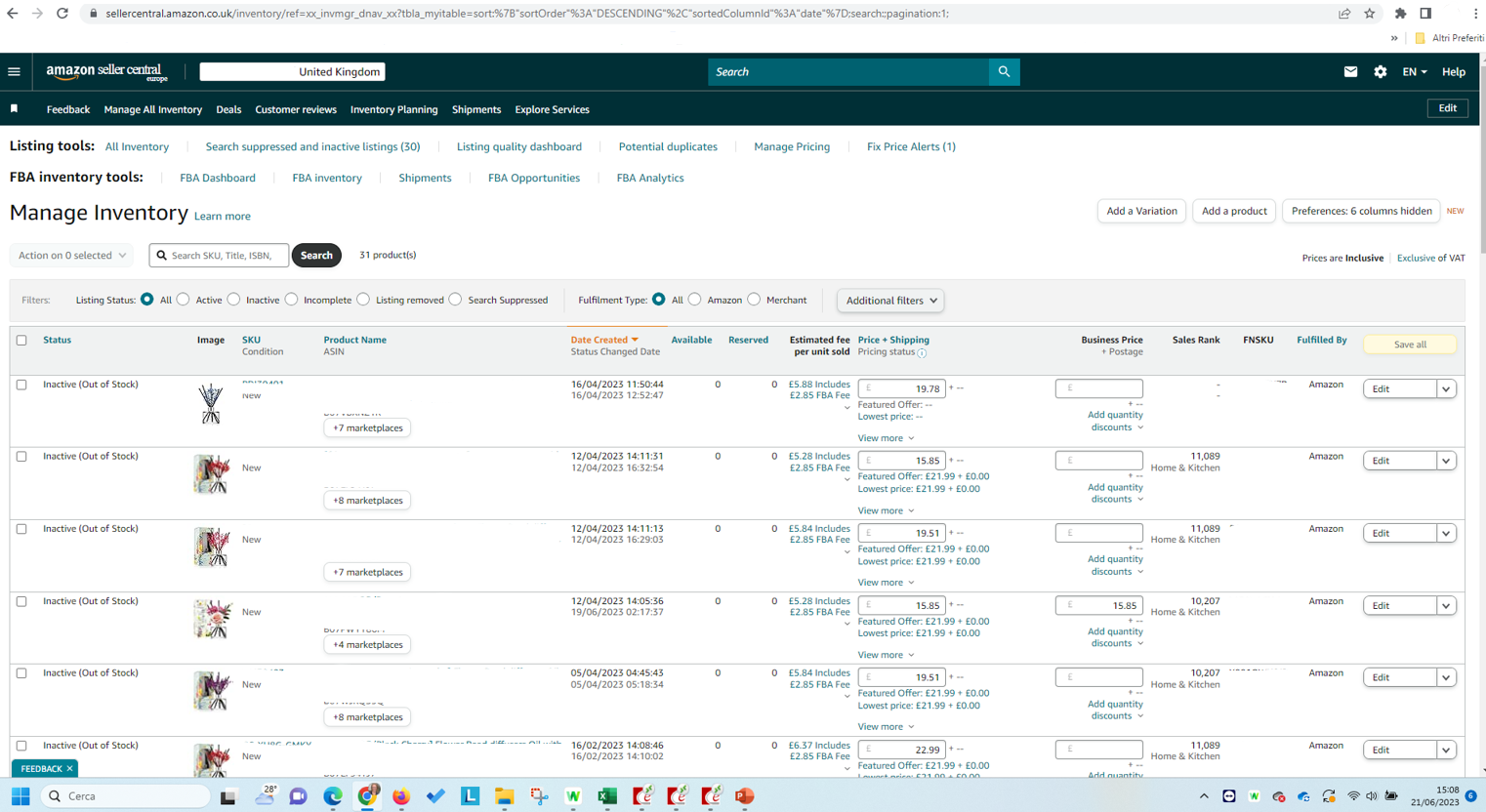
Task: Open Snipping Tool from taskbar
Action: [539, 796]
